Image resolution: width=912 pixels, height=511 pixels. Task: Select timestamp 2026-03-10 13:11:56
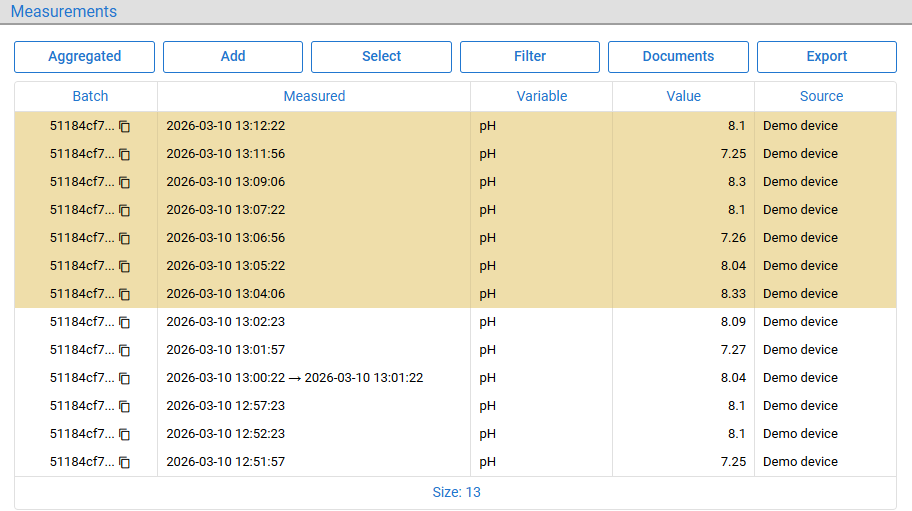226,153
